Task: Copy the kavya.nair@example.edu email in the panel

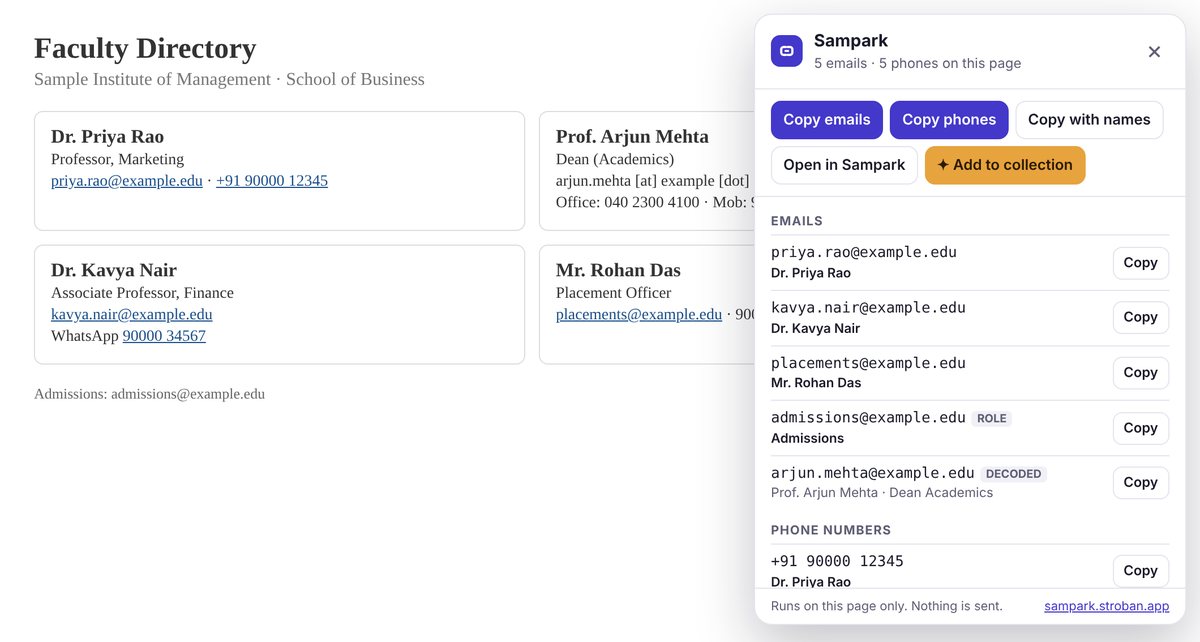Action: coord(1140,317)
